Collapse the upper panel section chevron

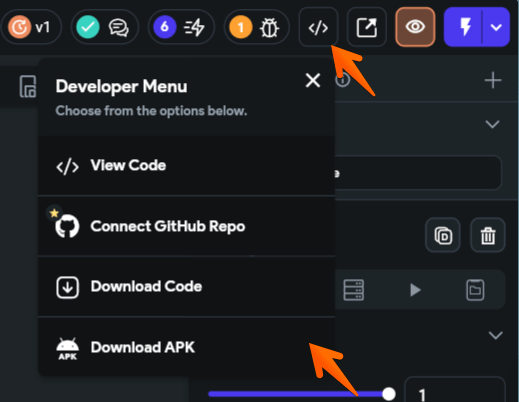(x=492, y=124)
